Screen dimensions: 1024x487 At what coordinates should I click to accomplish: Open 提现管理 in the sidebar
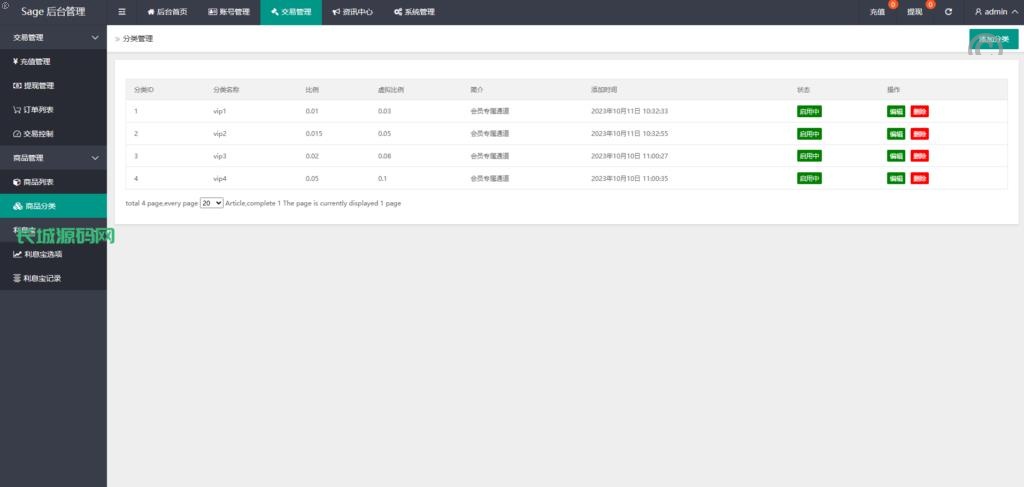coord(38,85)
